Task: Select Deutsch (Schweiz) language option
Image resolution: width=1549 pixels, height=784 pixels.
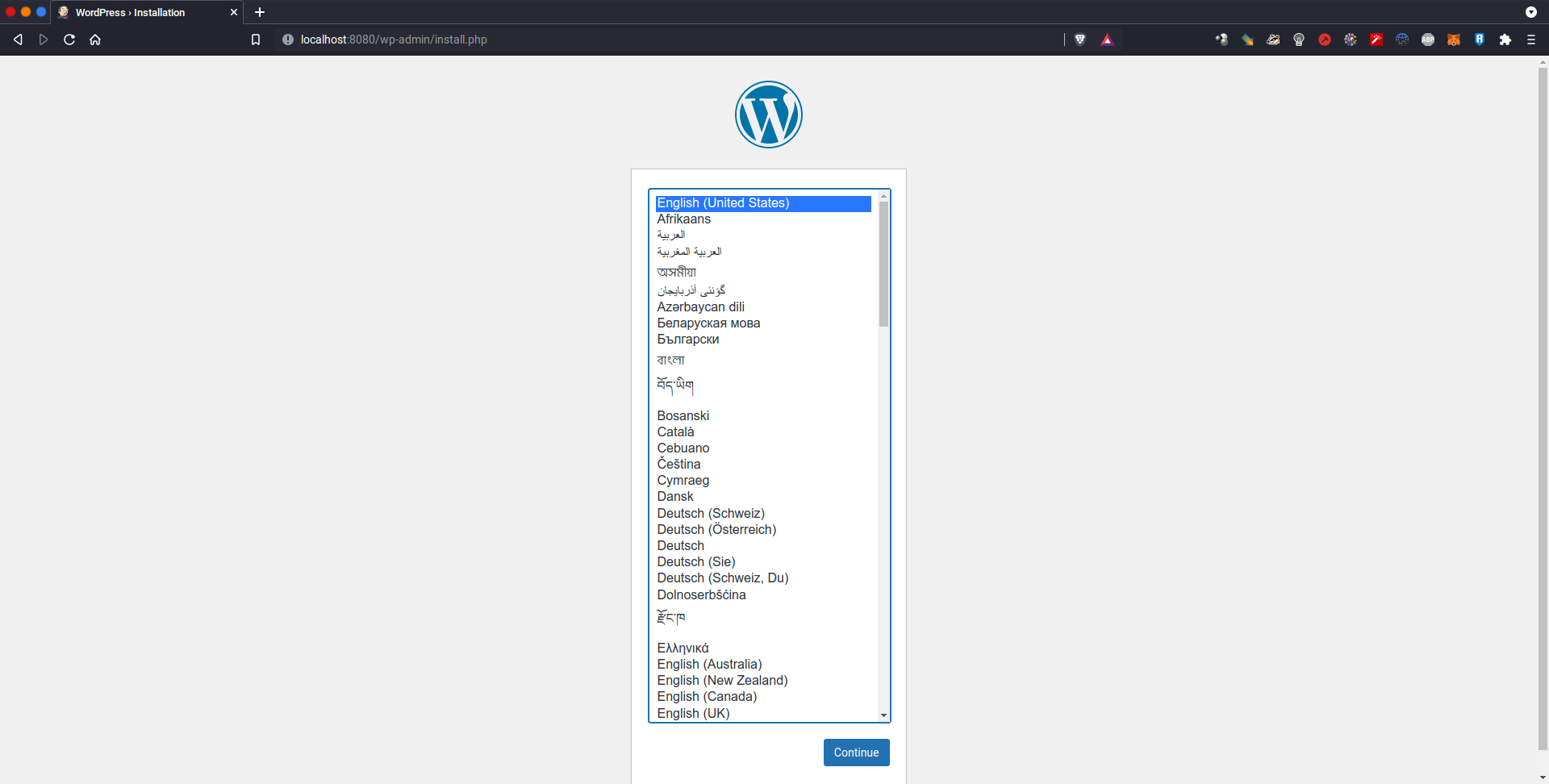Action: (763, 514)
